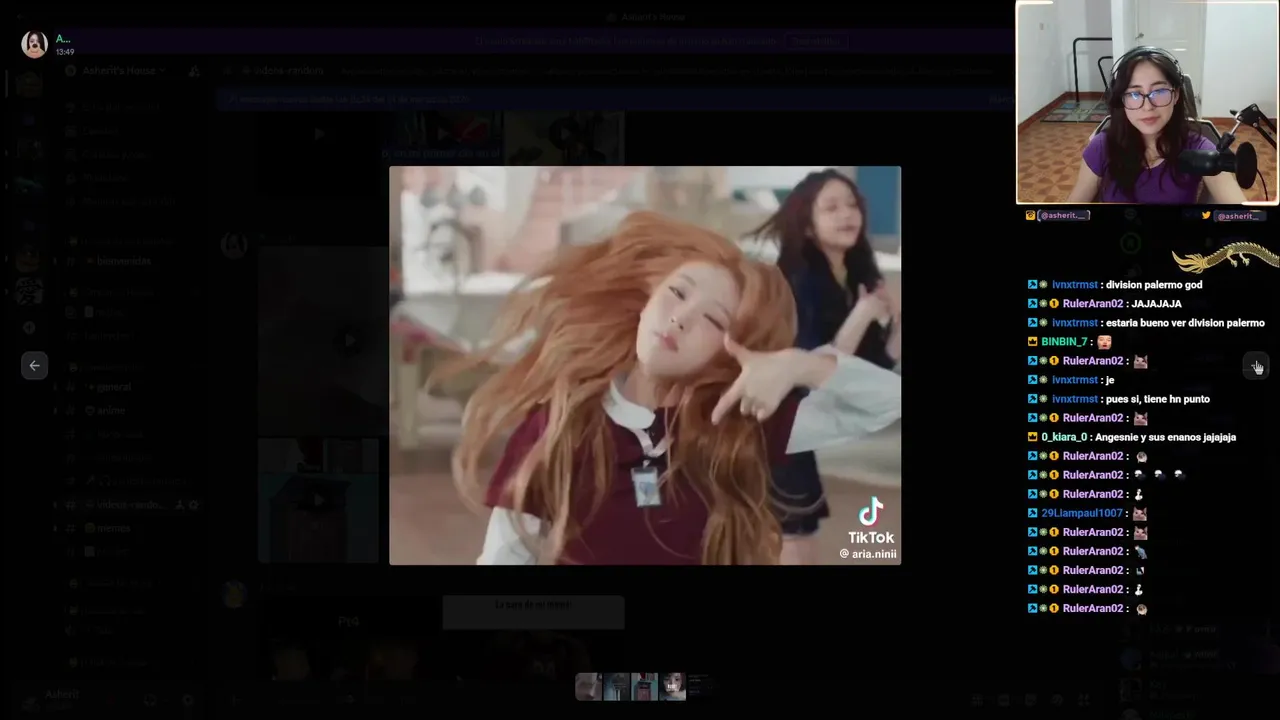Click the 'general' channel in dimmed Discord sidebar
The width and height of the screenshot is (1280, 720).
[114, 387]
